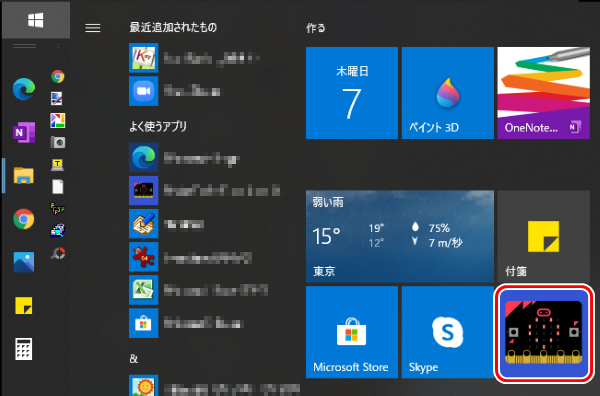Click the よく使うアプリ heading

[158, 127]
